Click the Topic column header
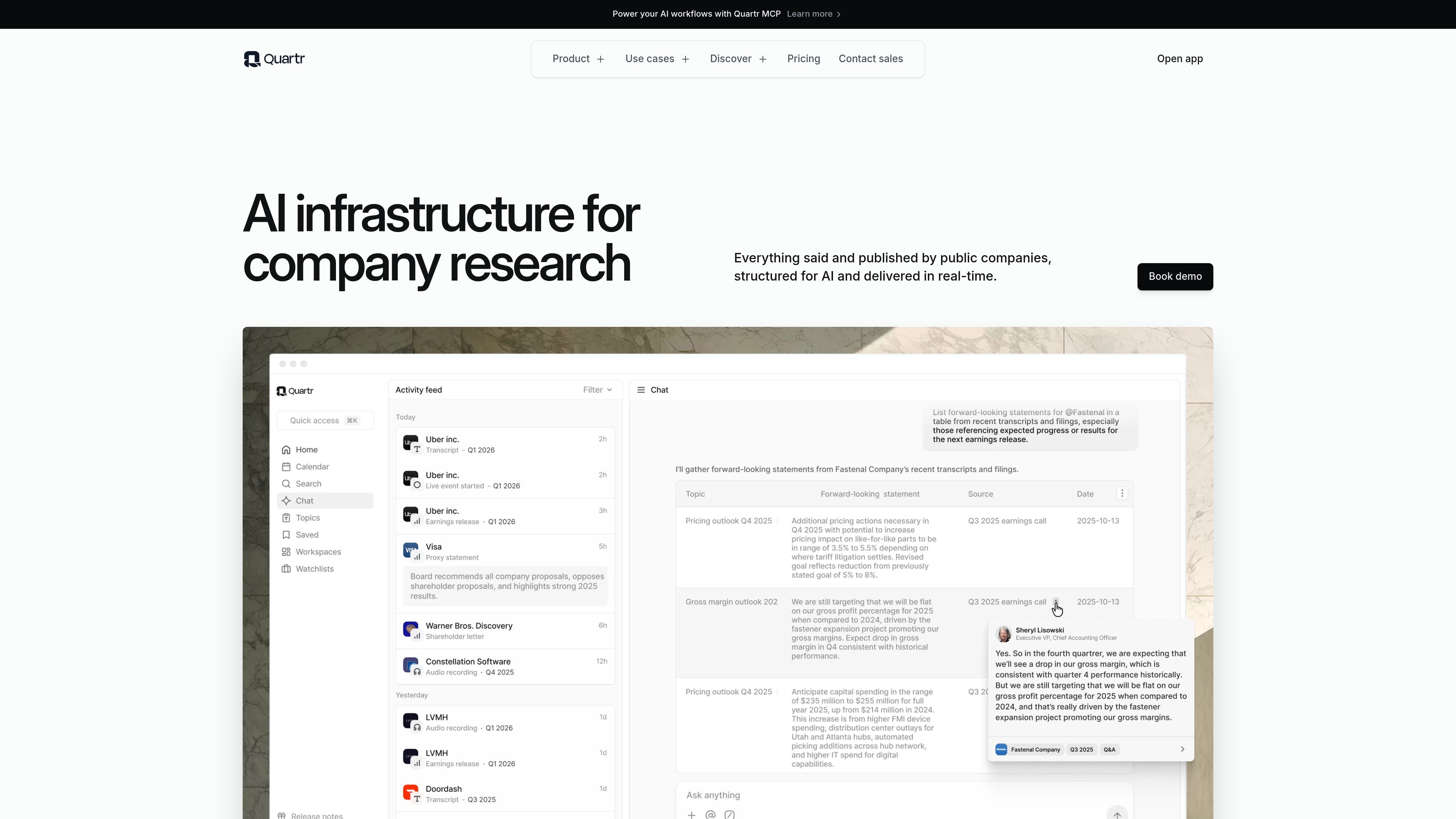The image size is (1456, 819). click(695, 494)
